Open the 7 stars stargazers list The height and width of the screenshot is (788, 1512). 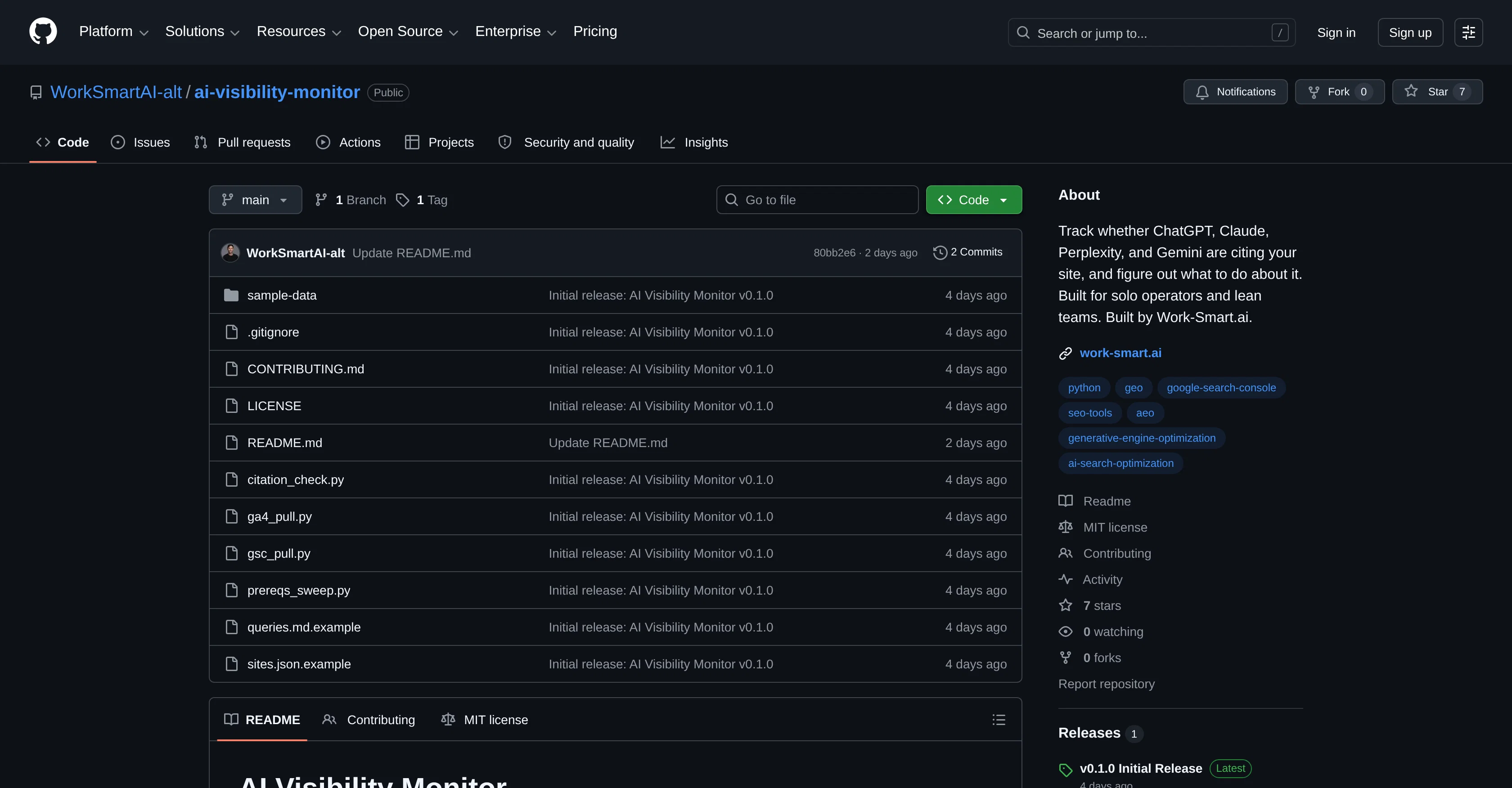(1102, 605)
